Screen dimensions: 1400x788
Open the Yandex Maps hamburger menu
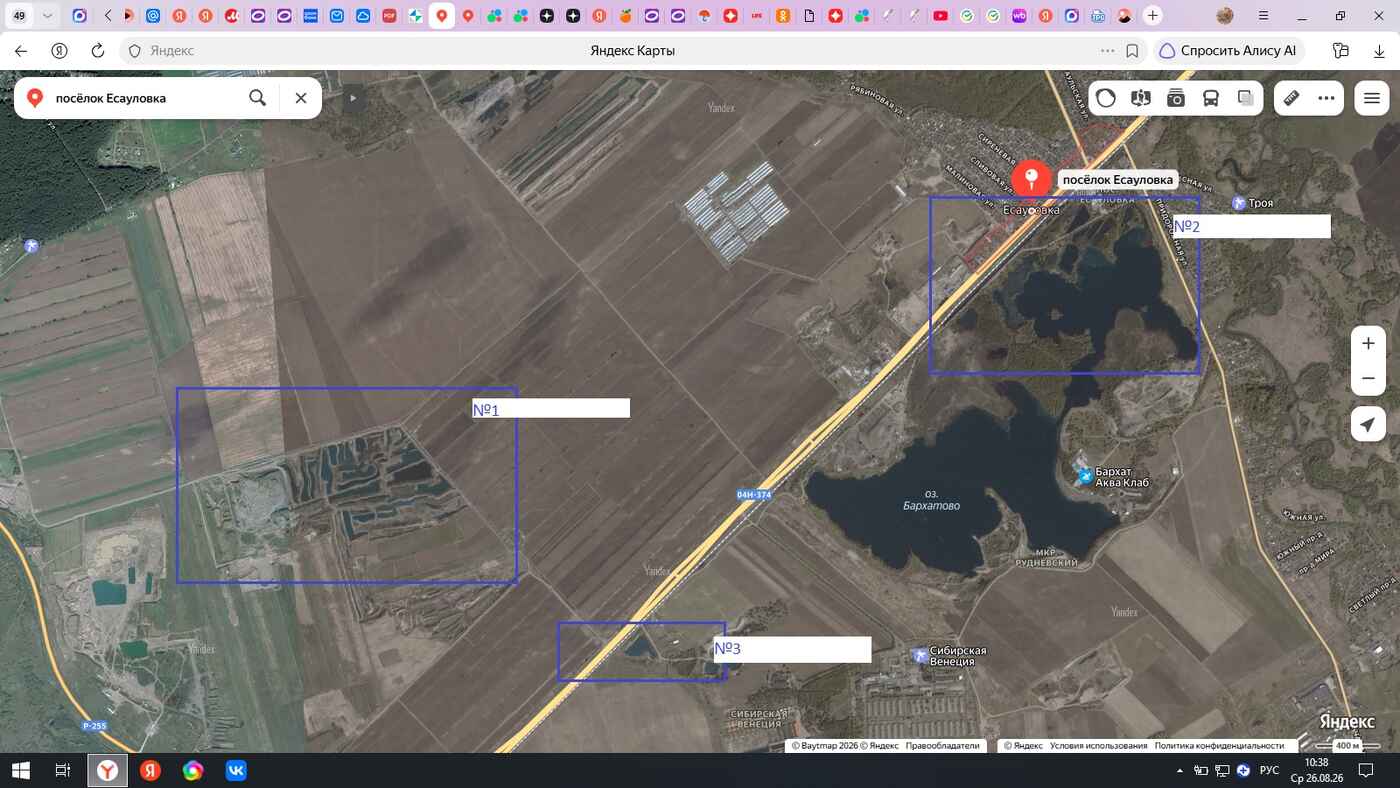tap(1372, 98)
